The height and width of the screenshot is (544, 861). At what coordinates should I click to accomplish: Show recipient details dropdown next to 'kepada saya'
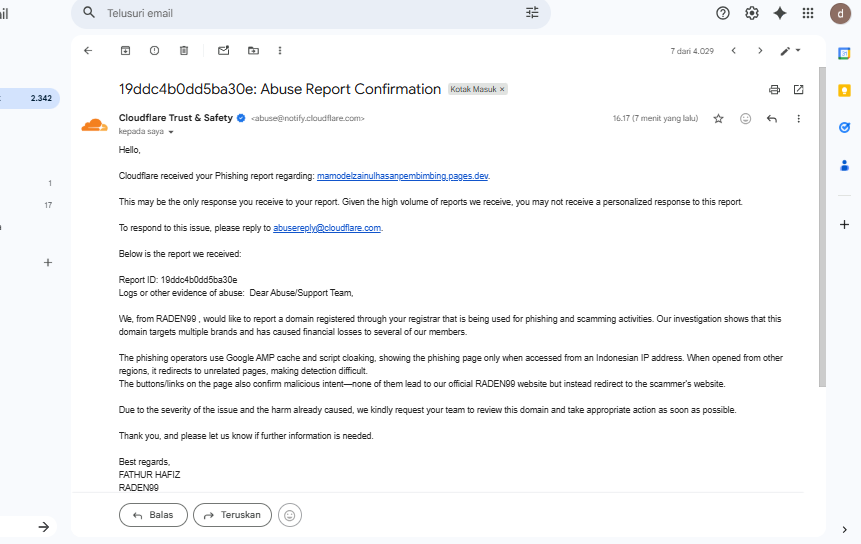click(x=171, y=132)
